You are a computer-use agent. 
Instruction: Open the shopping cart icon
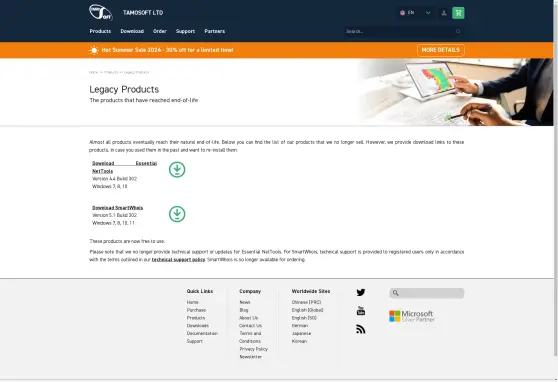click(x=458, y=13)
